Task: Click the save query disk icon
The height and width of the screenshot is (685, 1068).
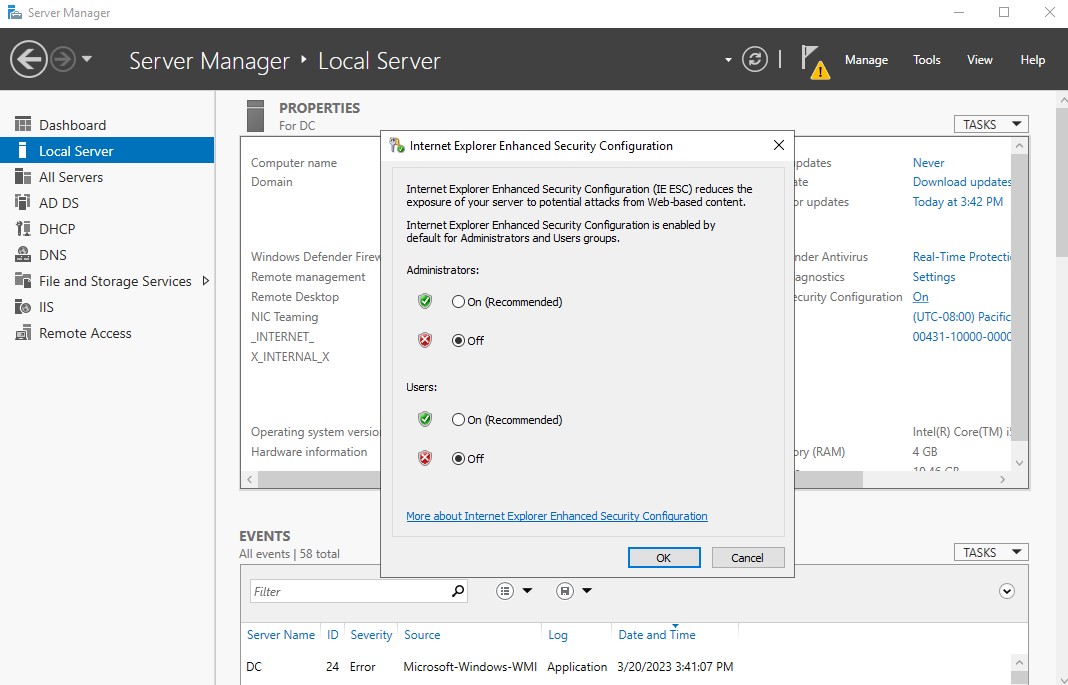Action: [565, 591]
